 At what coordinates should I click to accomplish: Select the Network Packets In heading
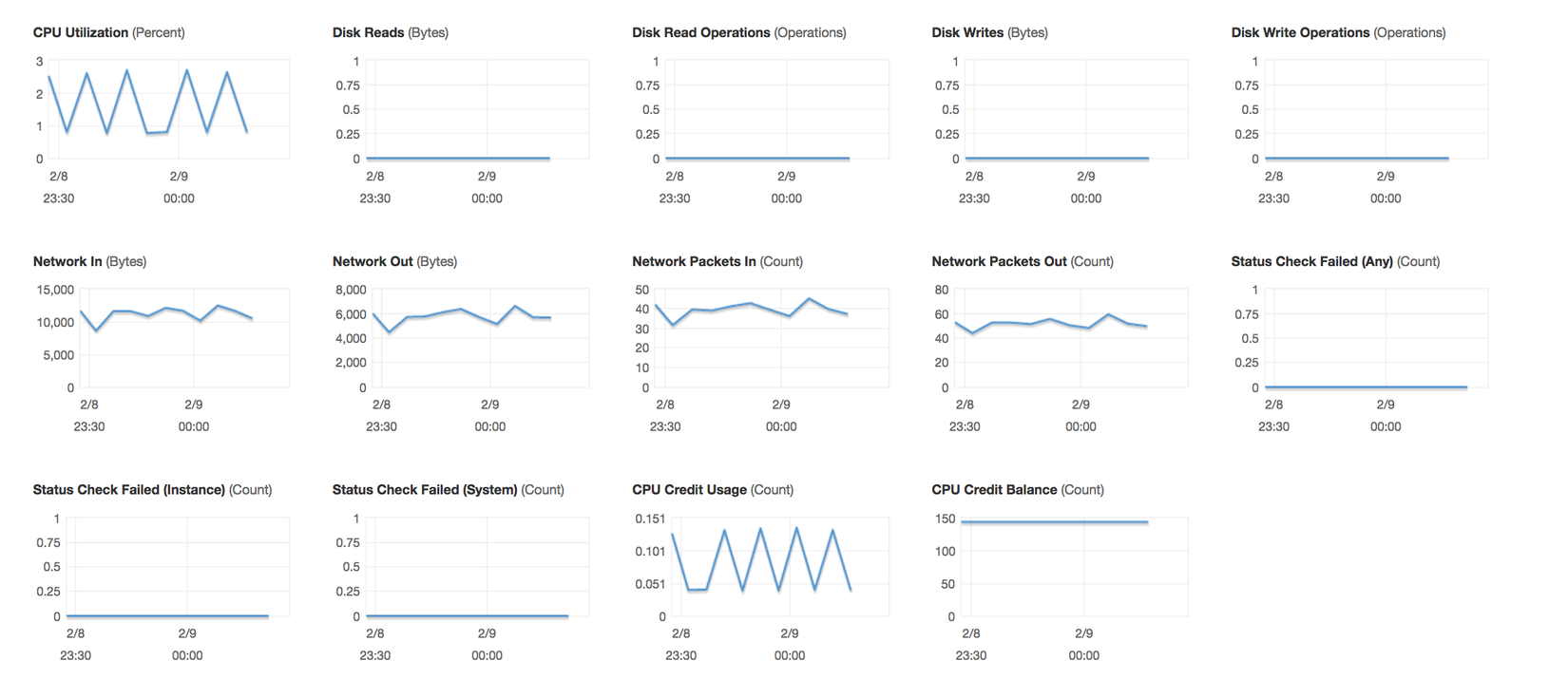click(x=694, y=261)
